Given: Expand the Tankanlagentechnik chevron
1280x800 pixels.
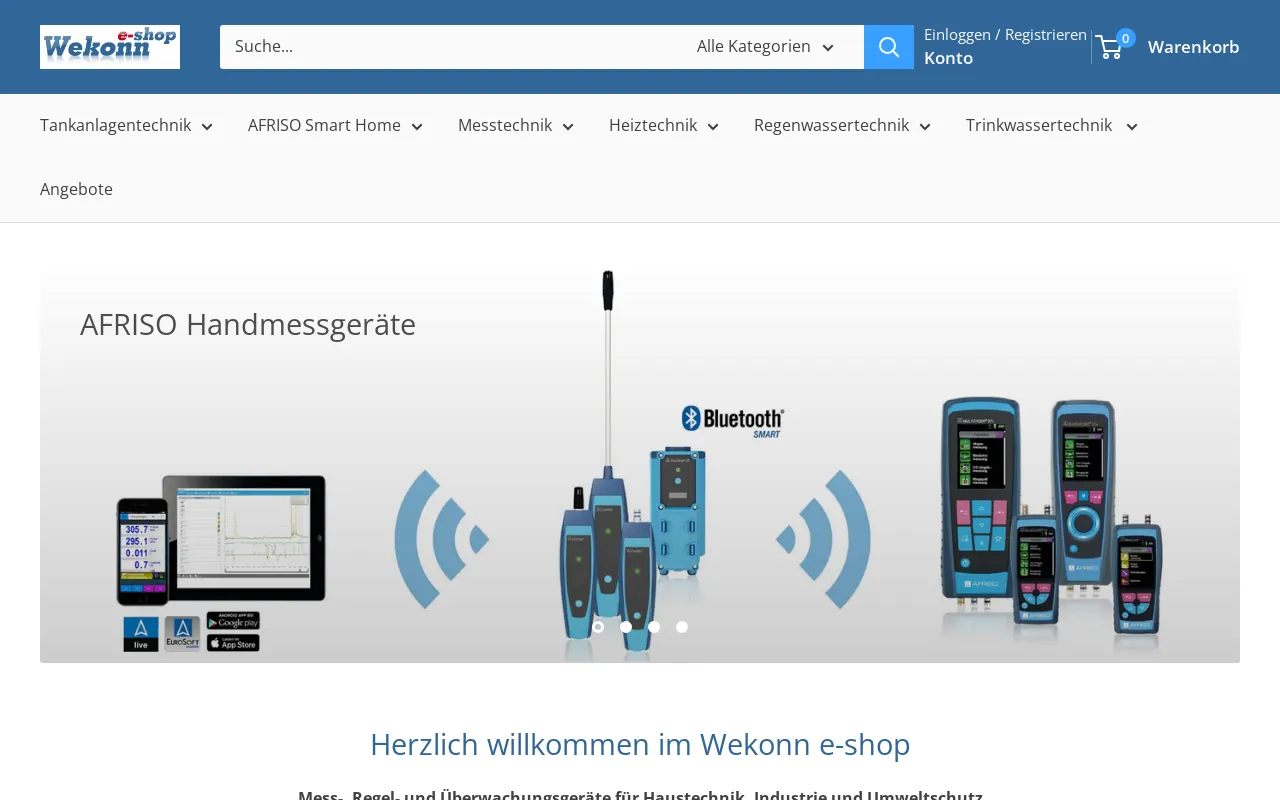Looking at the screenshot, I should (x=207, y=127).
